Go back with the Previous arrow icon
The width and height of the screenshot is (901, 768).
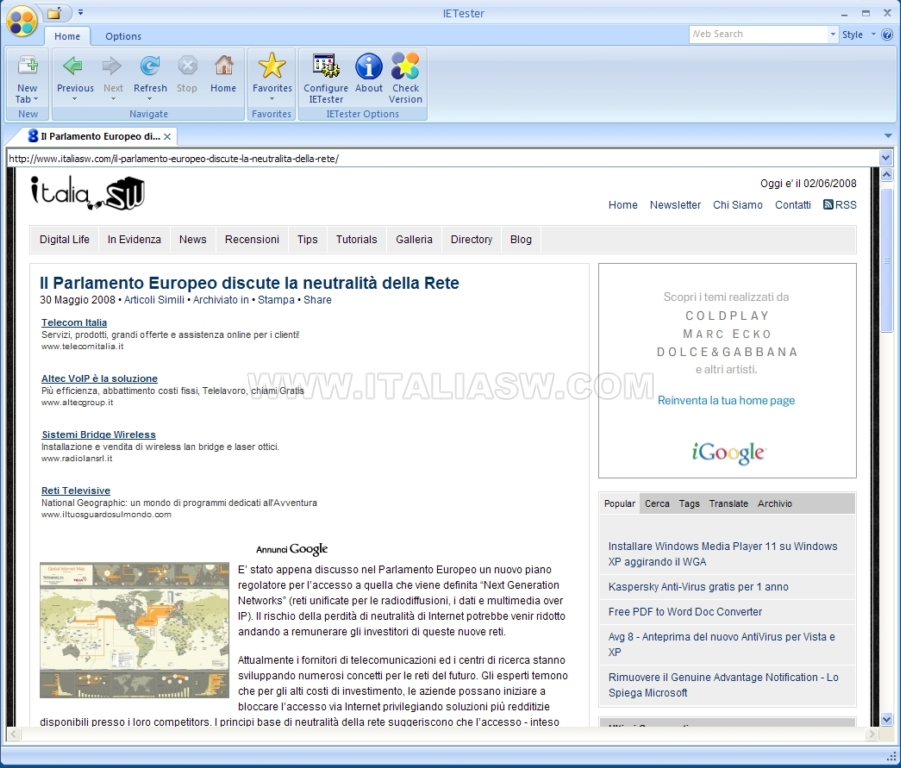point(74,66)
